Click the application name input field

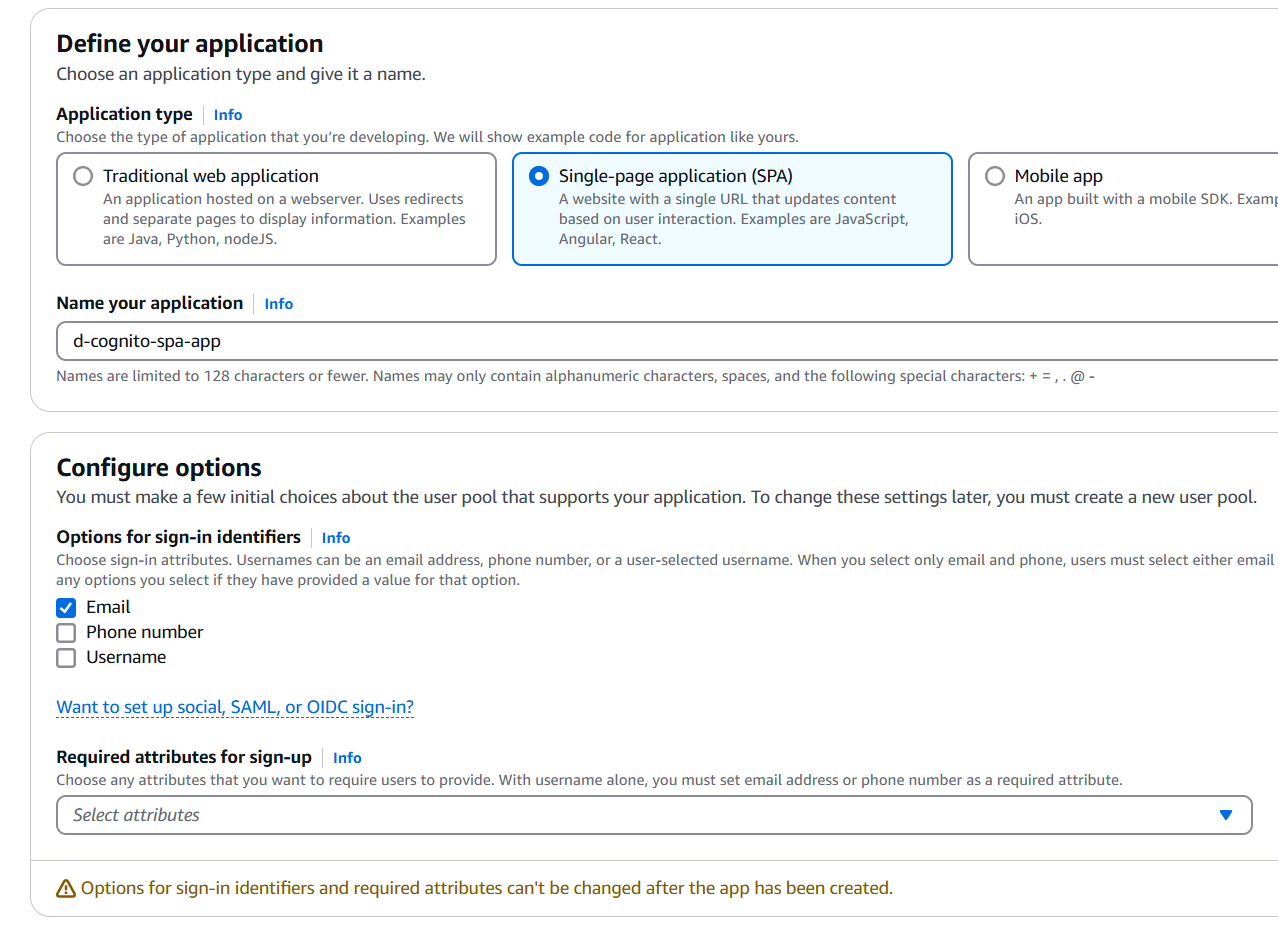coord(660,341)
